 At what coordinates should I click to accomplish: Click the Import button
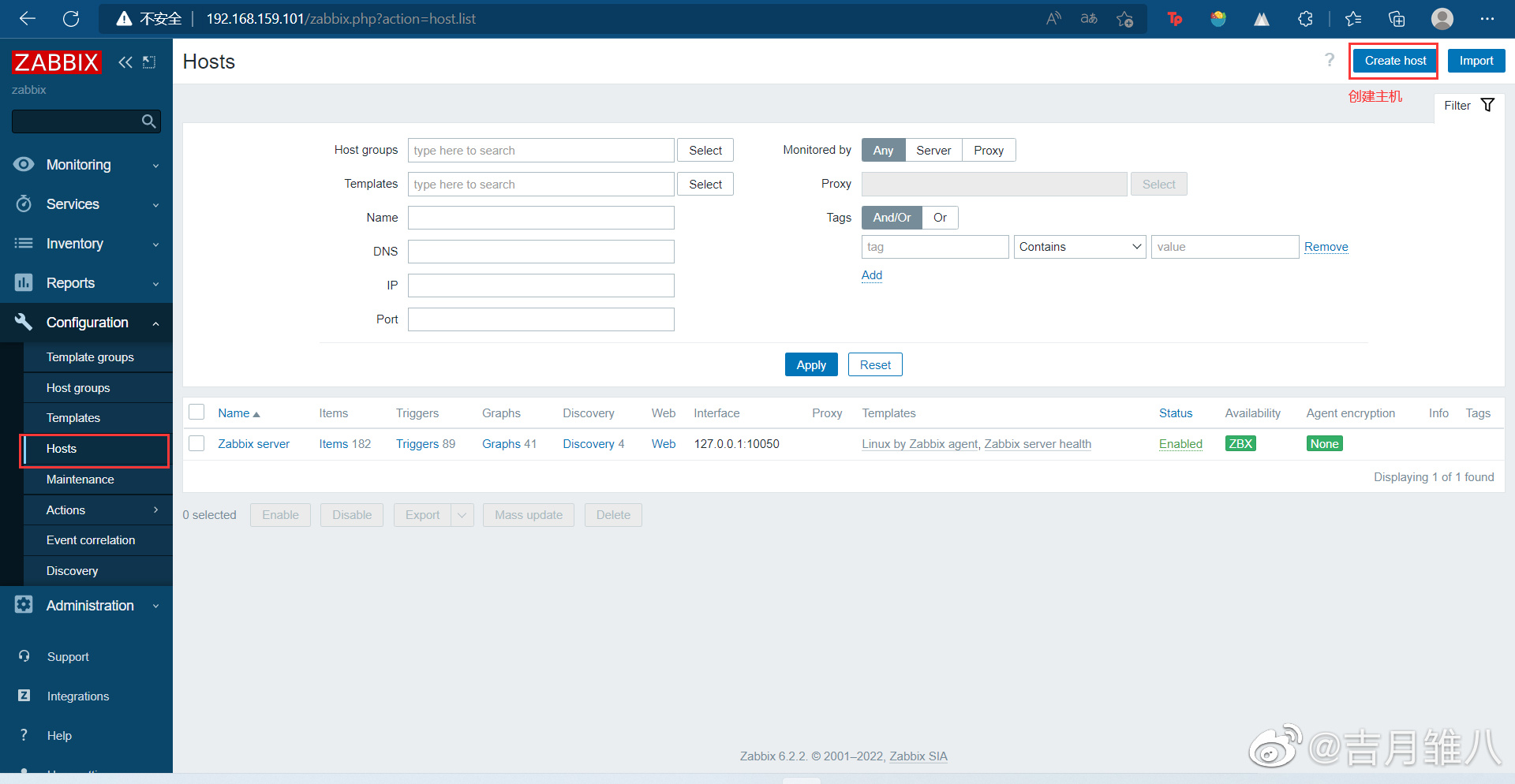(1476, 61)
